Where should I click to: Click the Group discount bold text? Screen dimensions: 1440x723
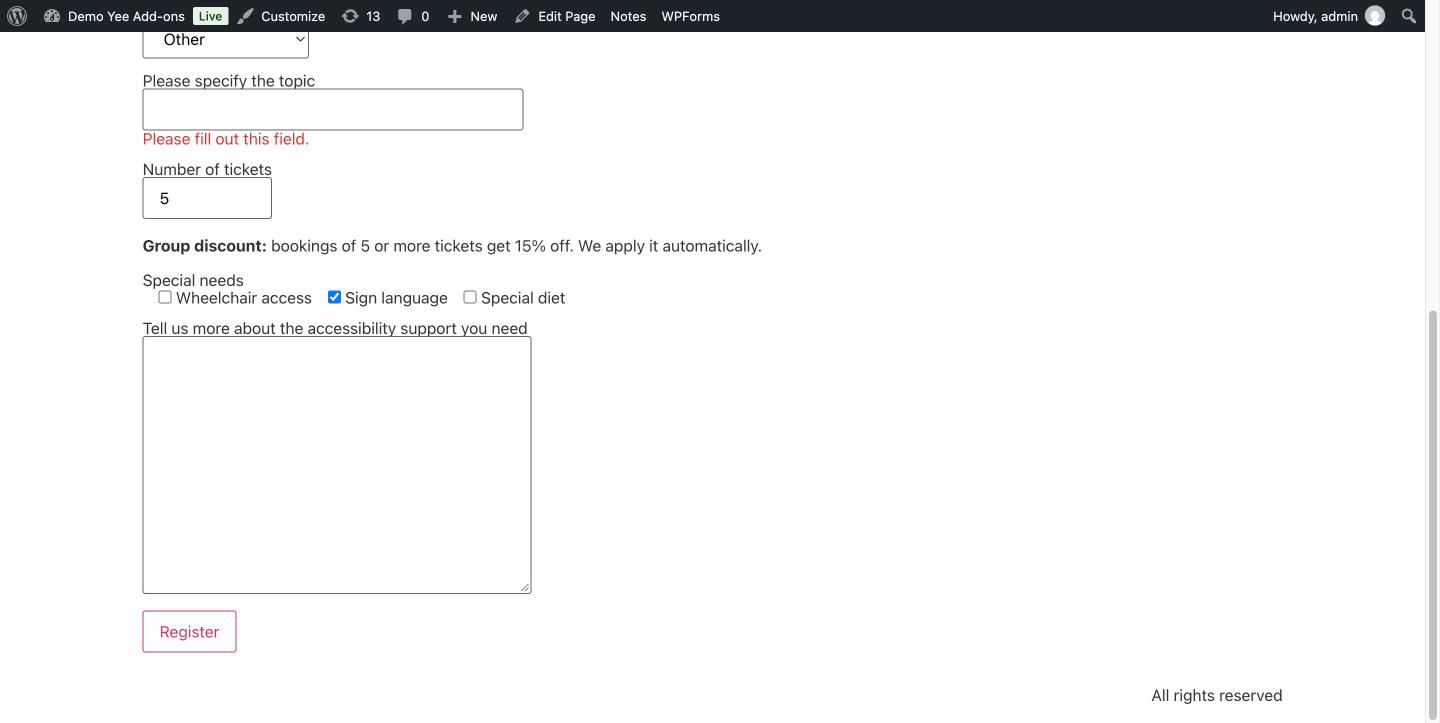tap(205, 246)
